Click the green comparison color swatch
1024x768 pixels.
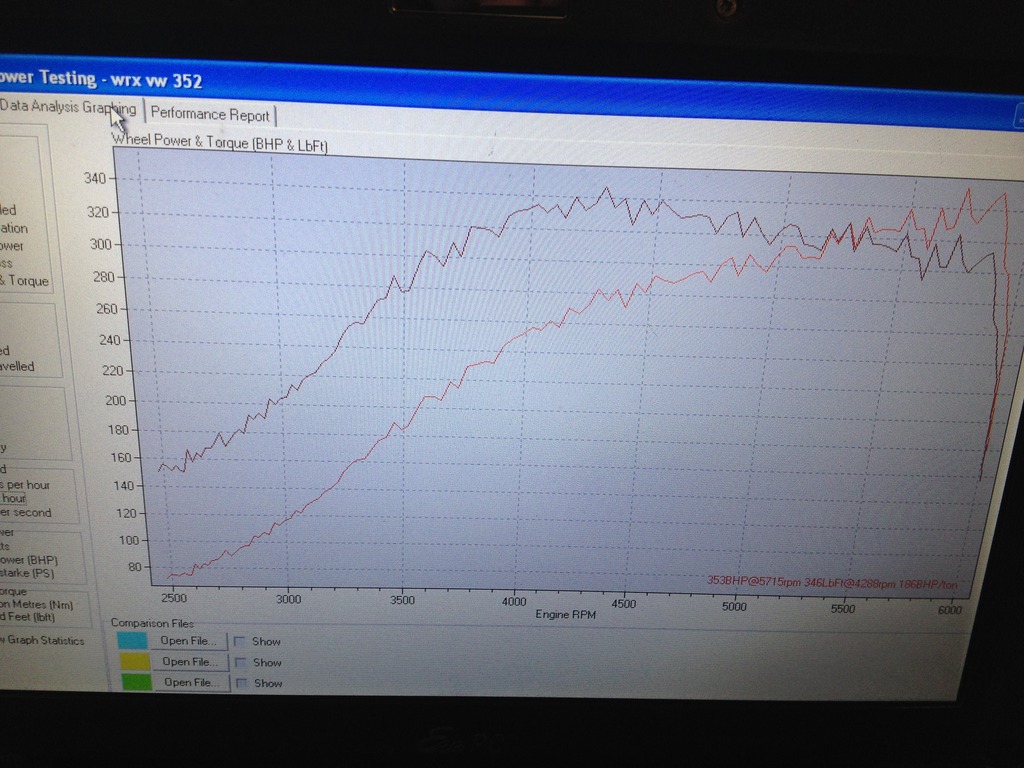coord(132,682)
